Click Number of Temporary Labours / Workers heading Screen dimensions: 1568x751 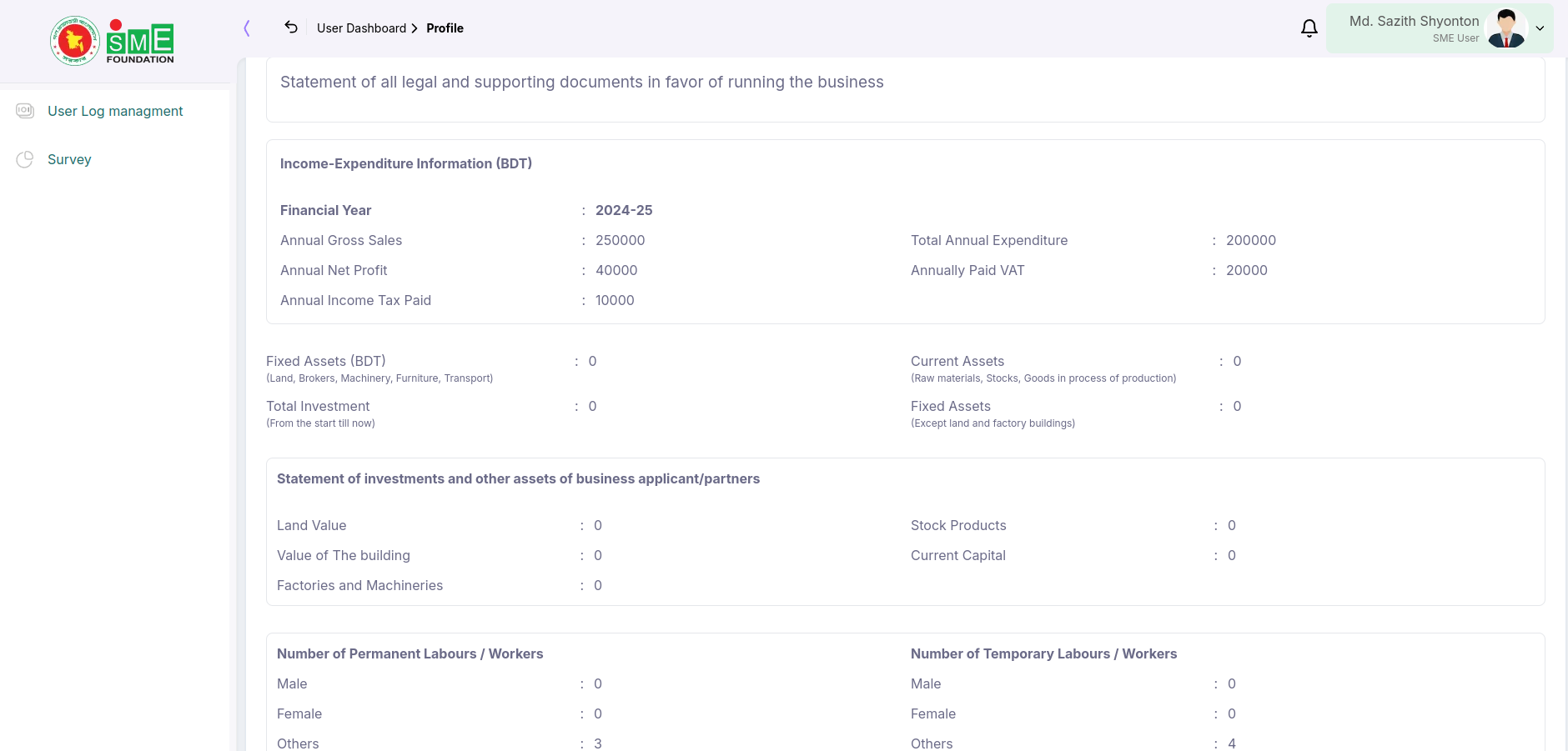point(1043,653)
